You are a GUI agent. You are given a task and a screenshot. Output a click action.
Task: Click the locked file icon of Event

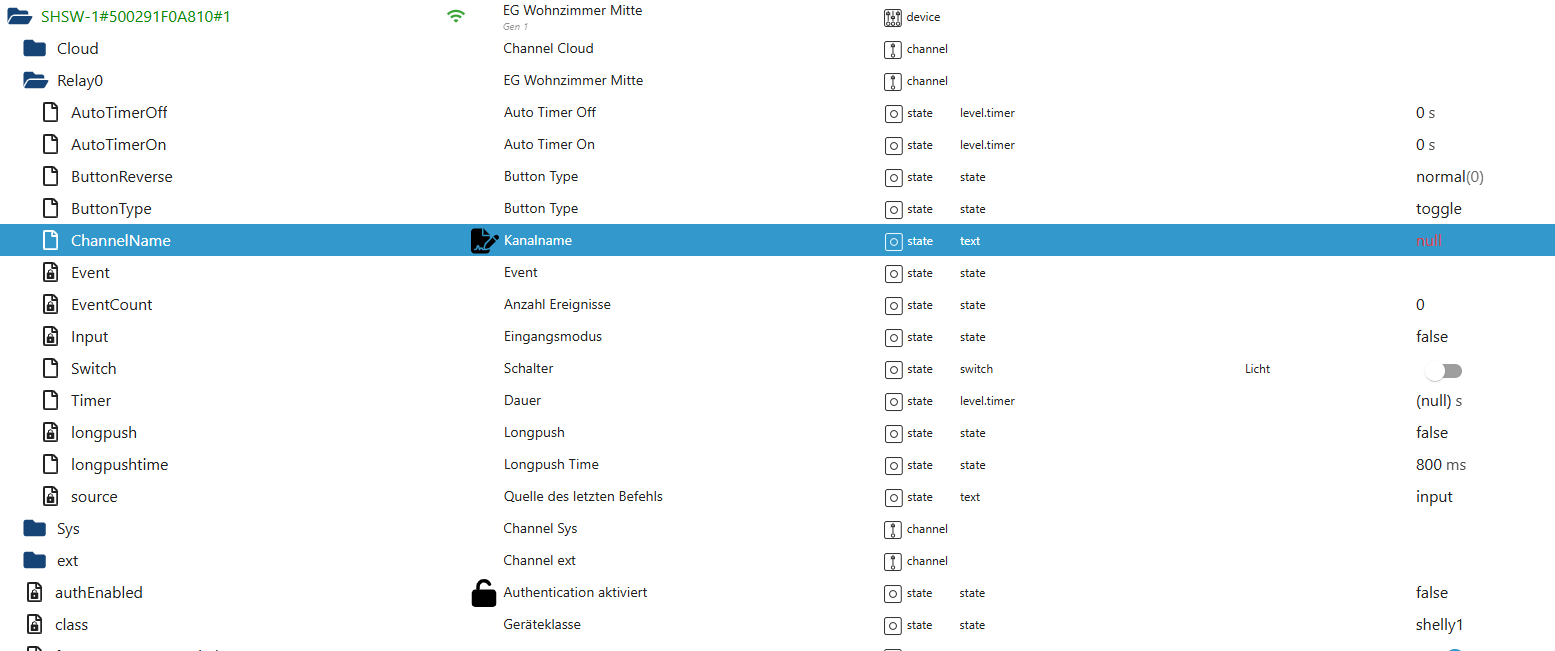coord(51,272)
